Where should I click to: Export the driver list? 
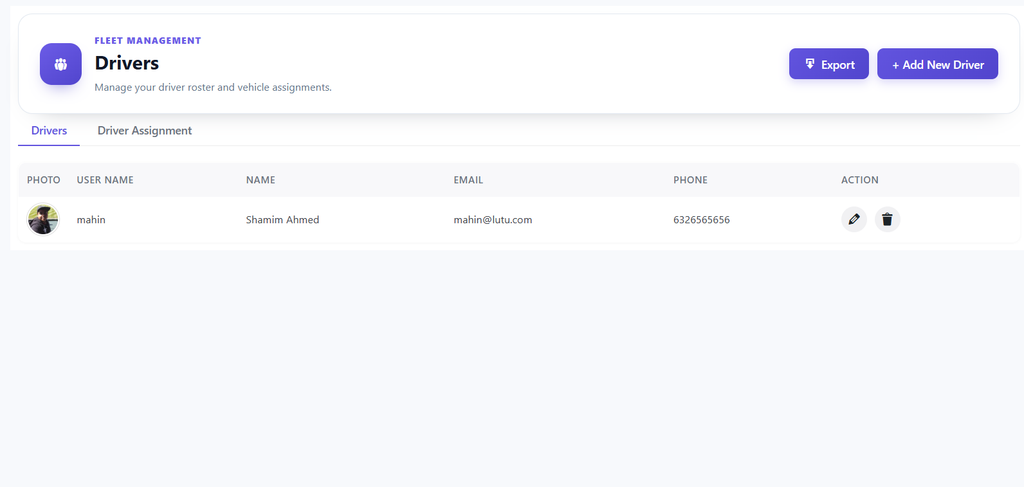click(829, 64)
